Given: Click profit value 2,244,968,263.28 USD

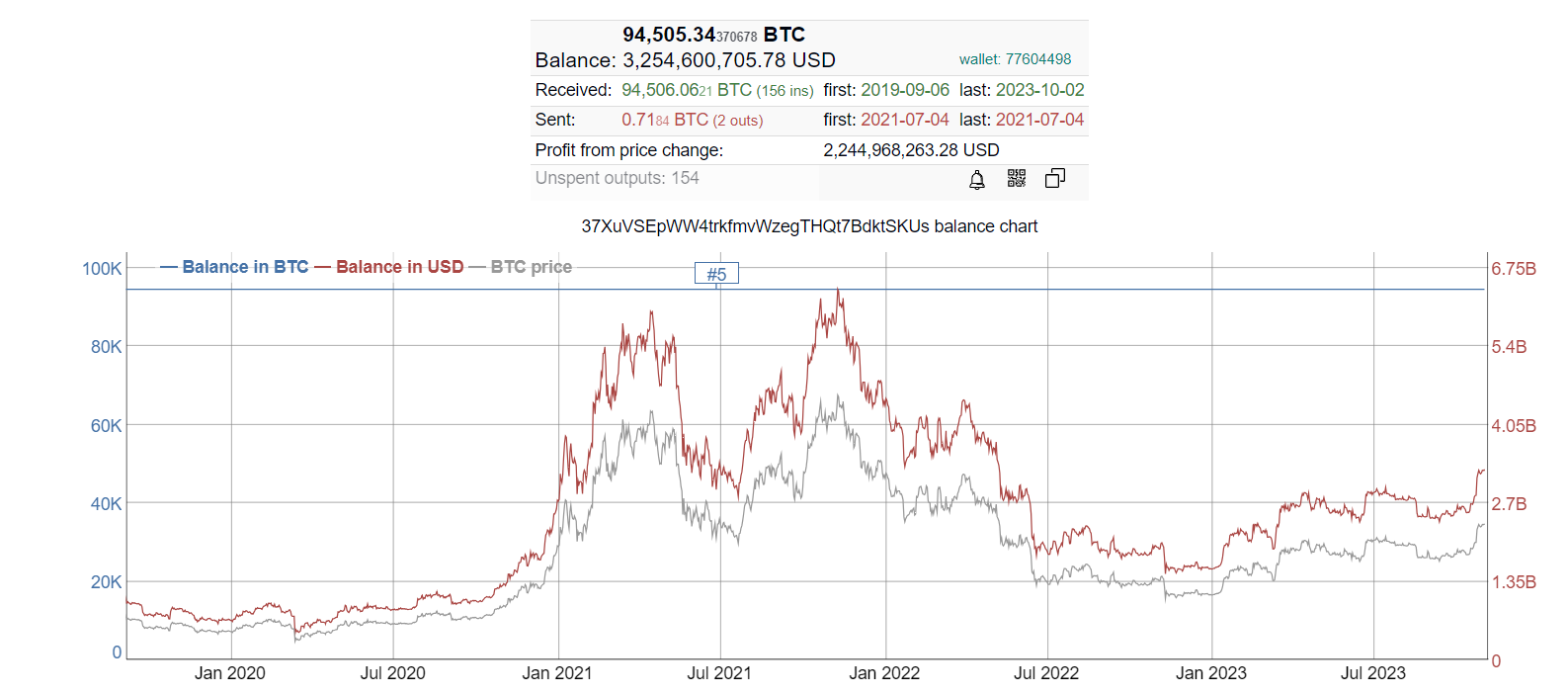Looking at the screenshot, I should pos(911,150).
